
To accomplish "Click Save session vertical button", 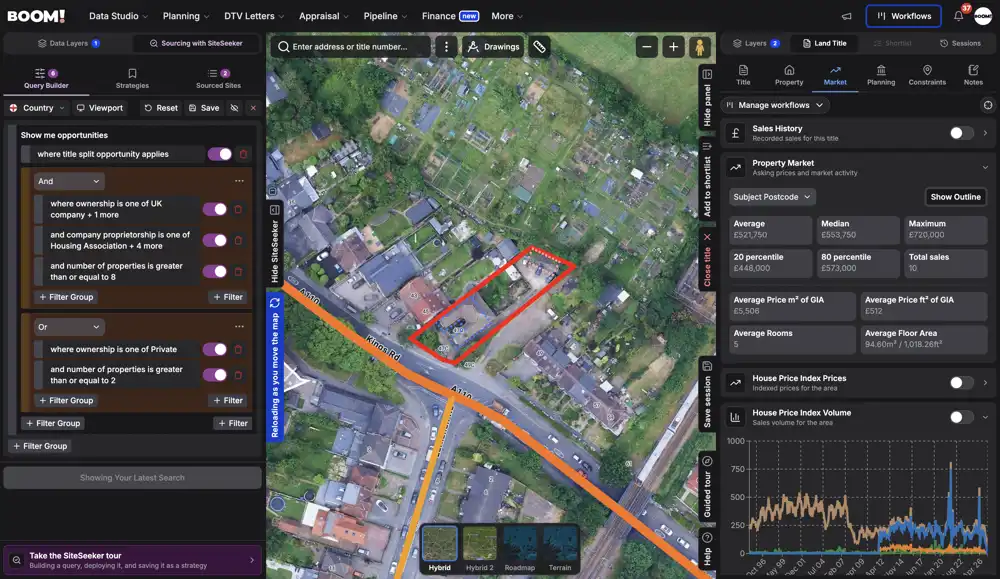I will click(x=707, y=394).
